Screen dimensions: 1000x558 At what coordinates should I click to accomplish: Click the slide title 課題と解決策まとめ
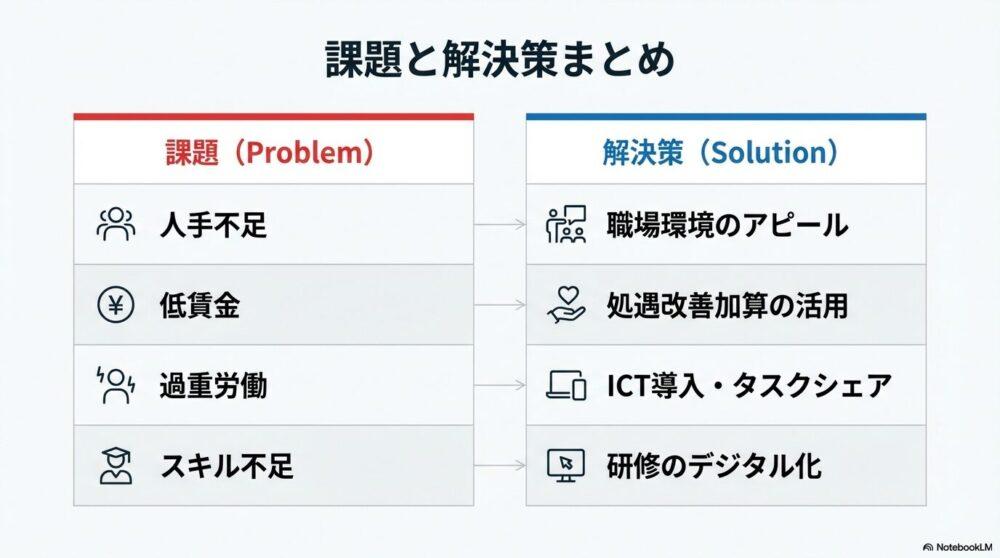click(500, 60)
